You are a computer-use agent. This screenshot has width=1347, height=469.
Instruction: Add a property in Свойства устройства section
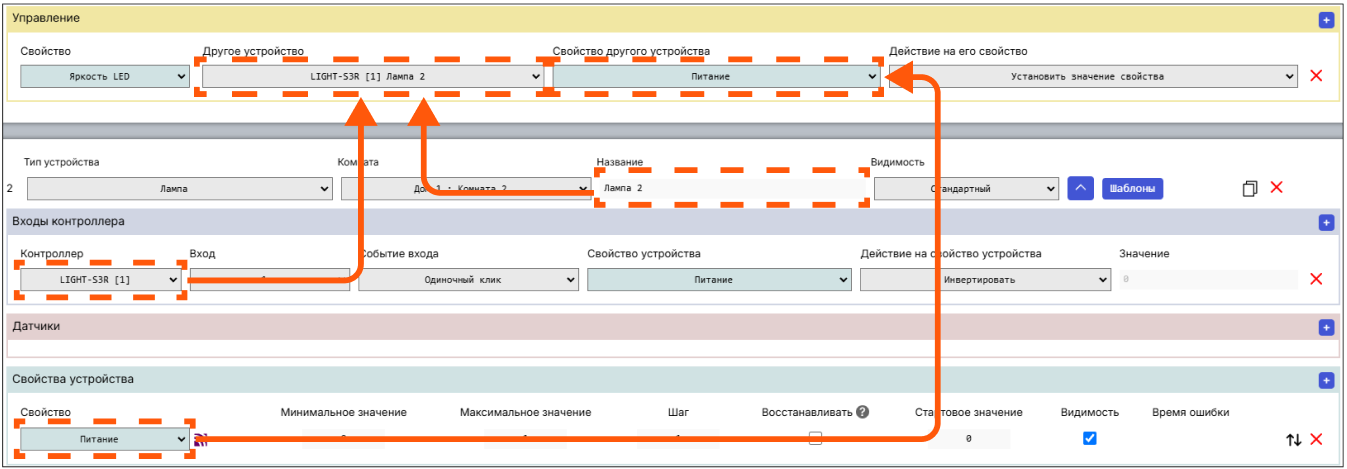(1326, 380)
